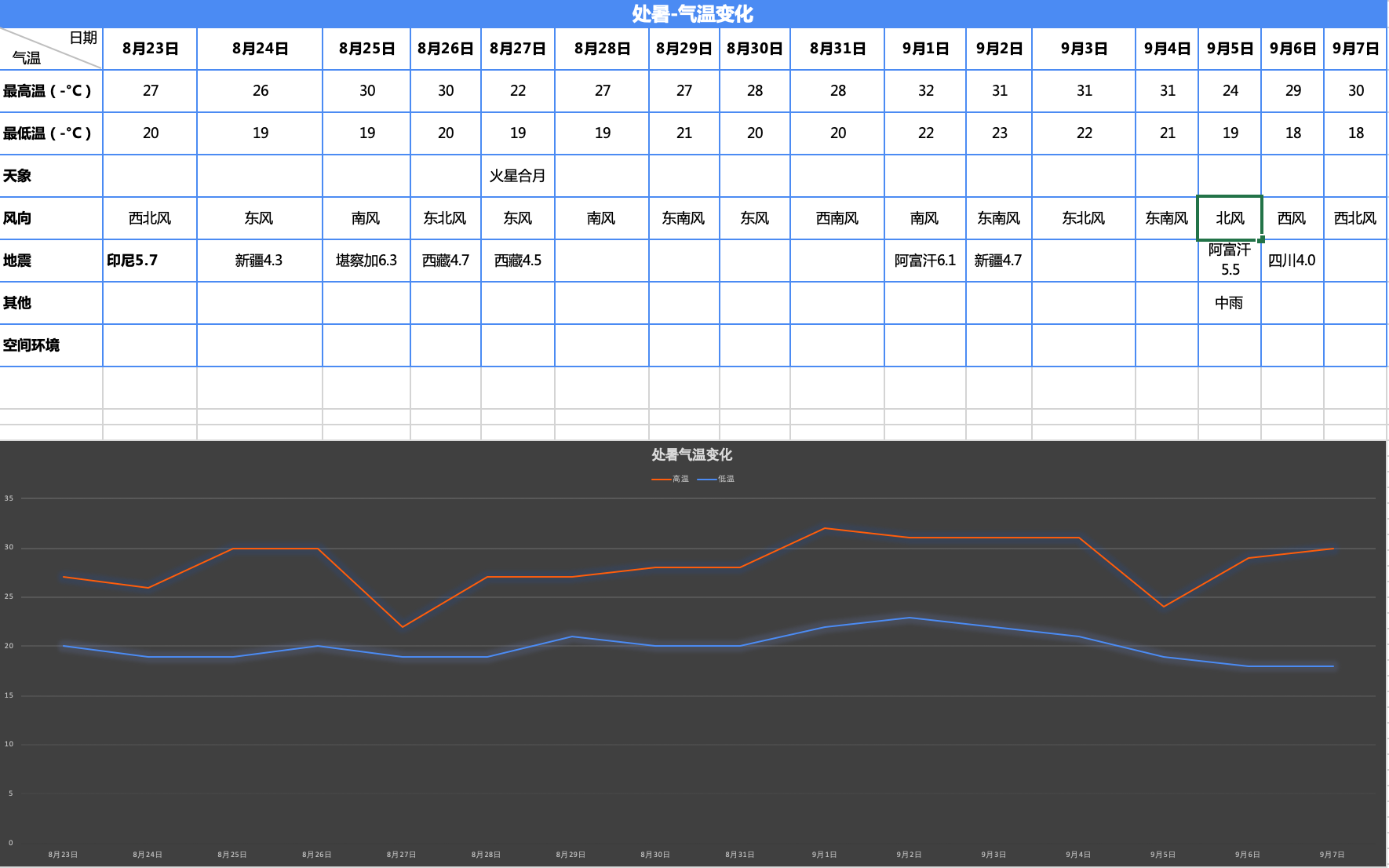Select the 高温 legend entry in chart

click(x=670, y=479)
